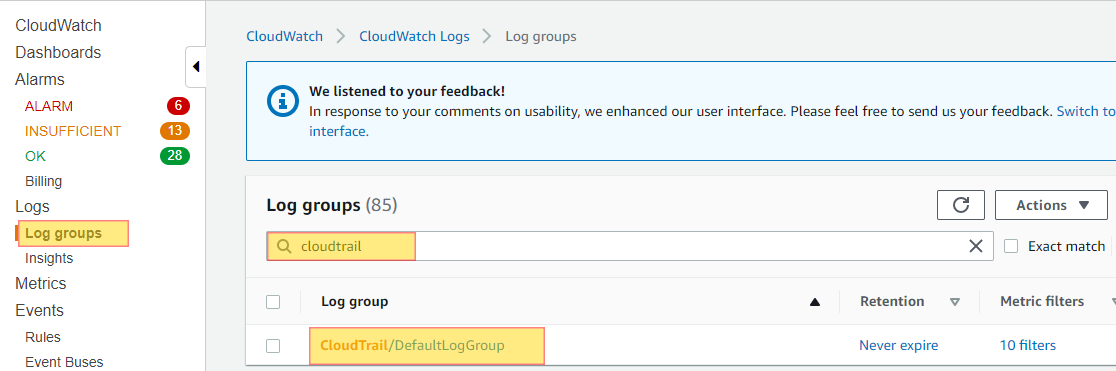Open Event Buses in sidebar
Screen dimensions: 1116x371
[64, 362]
